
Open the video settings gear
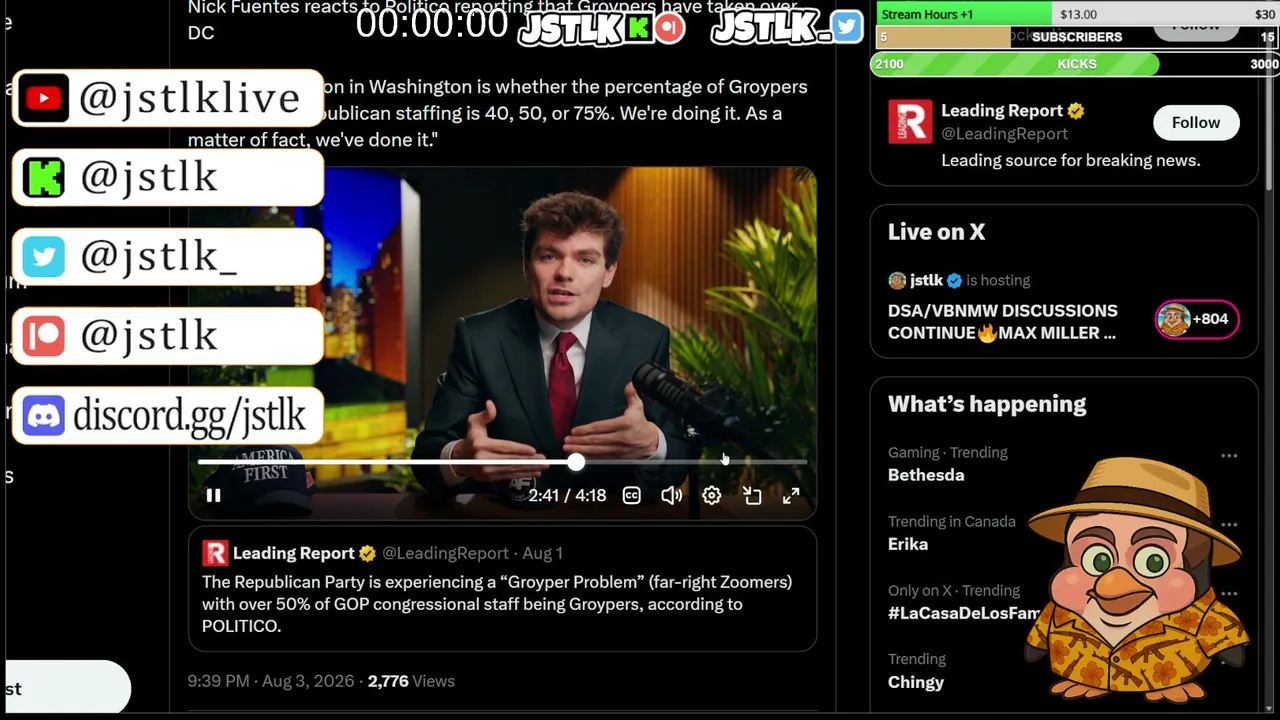pyautogui.click(x=712, y=495)
